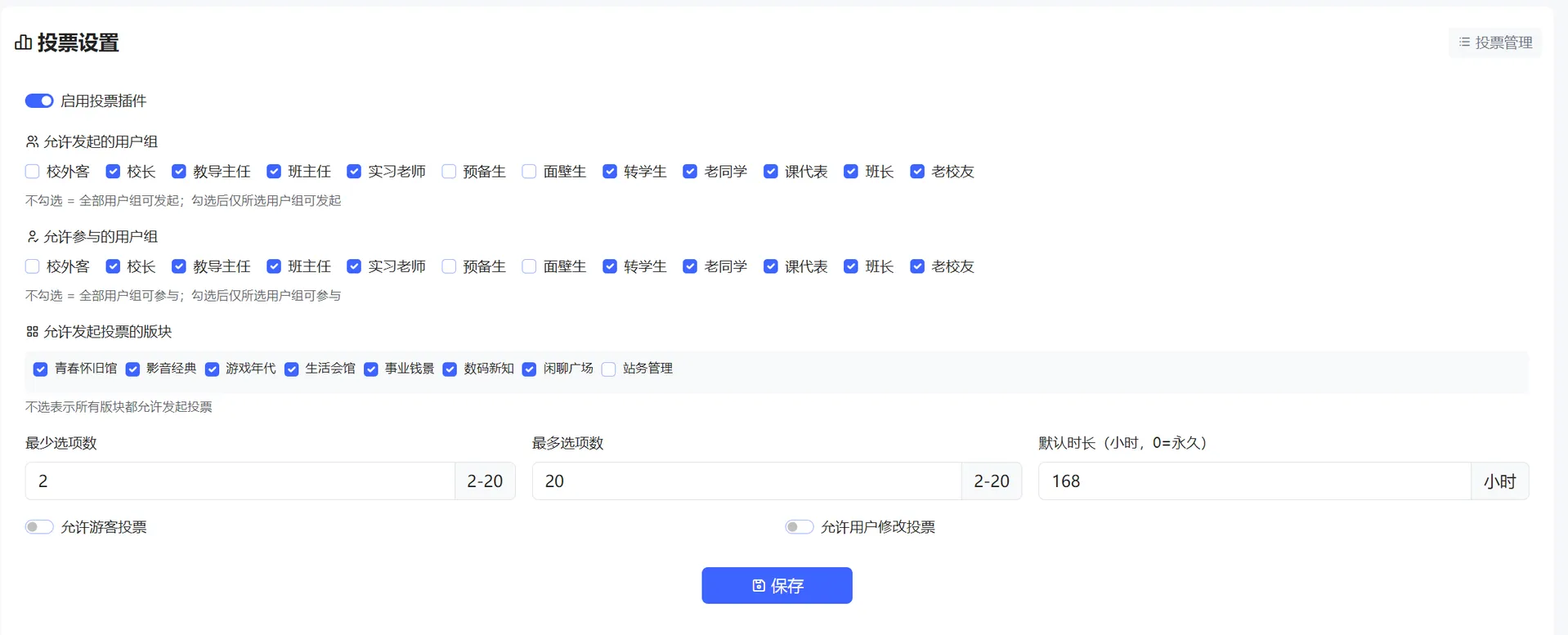The image size is (1568, 635).
Task: Click the 全部用户组可参与 hint line
Action: pyautogui.click(x=183, y=295)
